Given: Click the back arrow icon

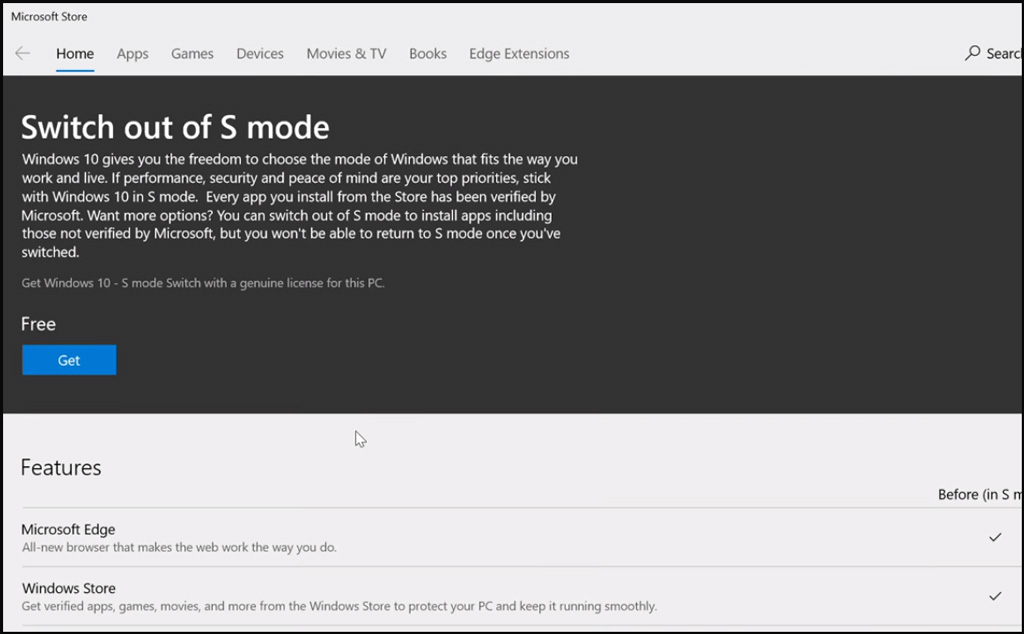Looking at the screenshot, I should (23, 54).
